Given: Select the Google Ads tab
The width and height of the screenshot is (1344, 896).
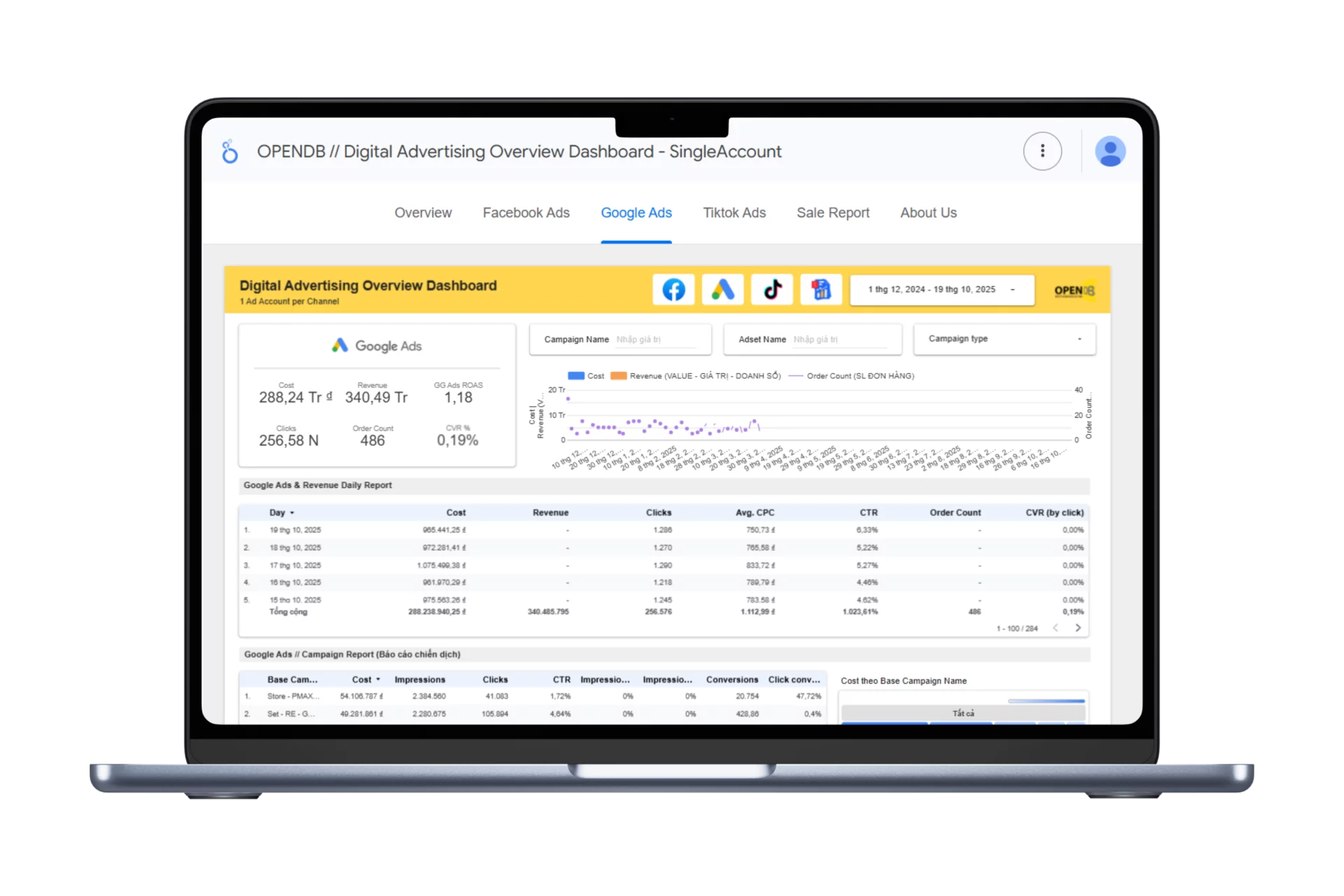Looking at the screenshot, I should point(636,213).
